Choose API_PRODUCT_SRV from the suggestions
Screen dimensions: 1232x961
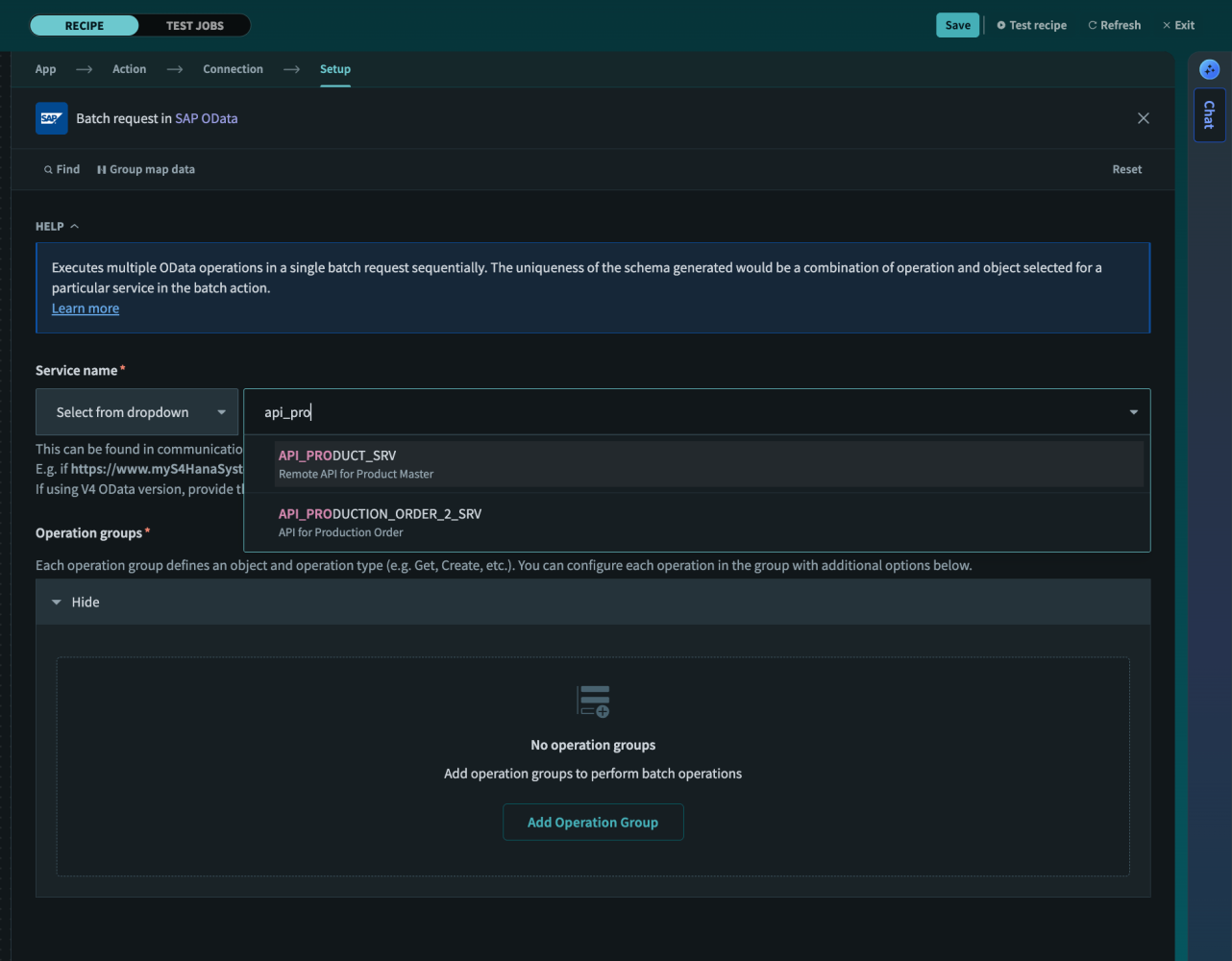(697, 464)
